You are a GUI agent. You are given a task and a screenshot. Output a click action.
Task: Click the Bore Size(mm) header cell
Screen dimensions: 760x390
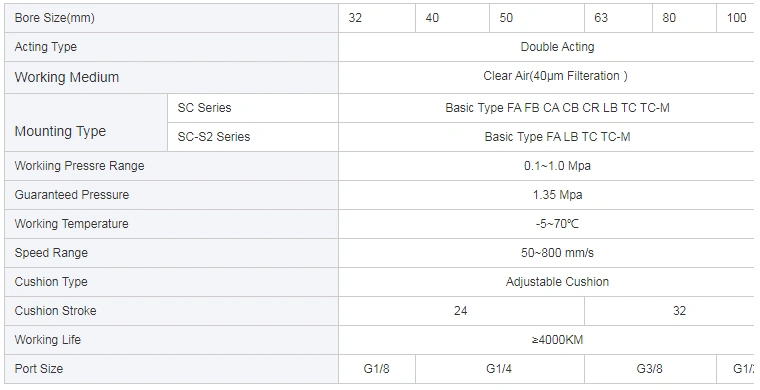click(x=172, y=18)
